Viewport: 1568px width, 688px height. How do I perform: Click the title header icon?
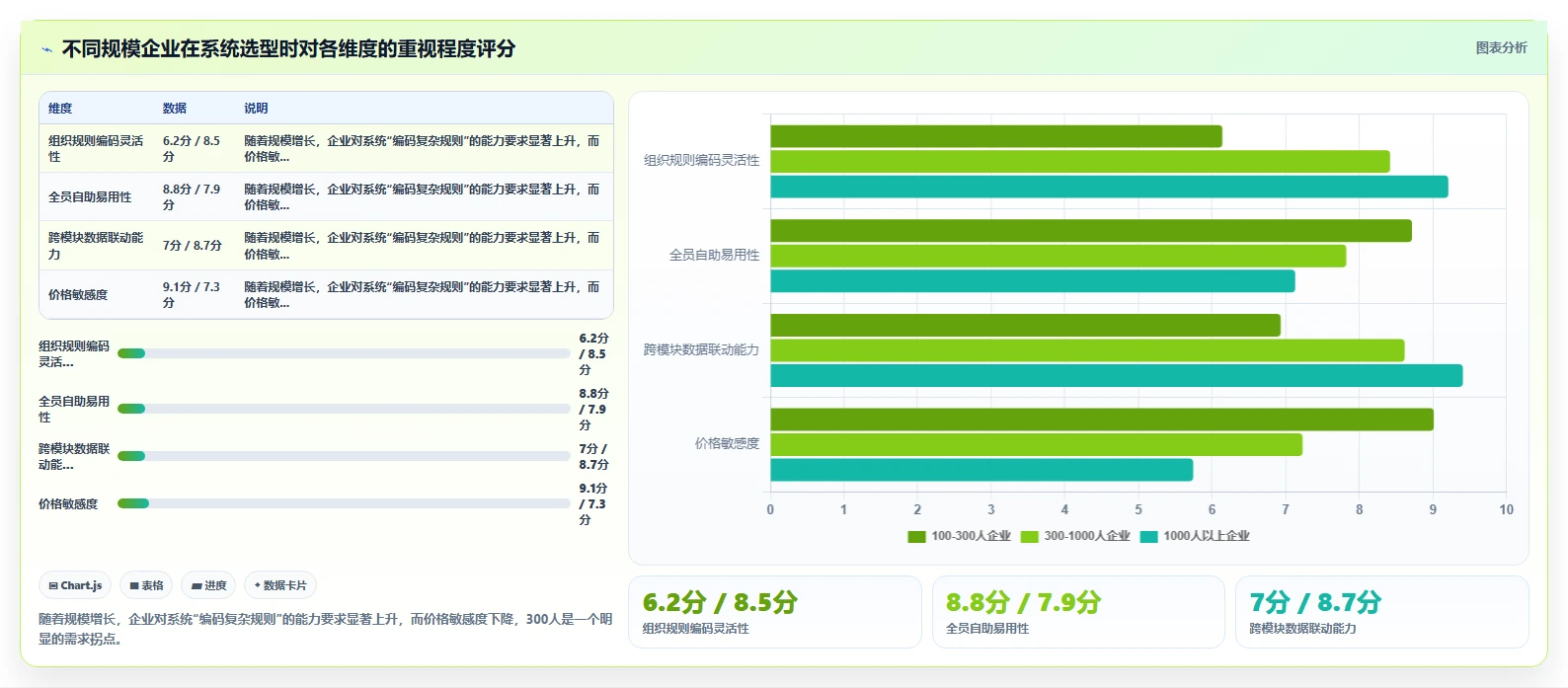coord(46,49)
